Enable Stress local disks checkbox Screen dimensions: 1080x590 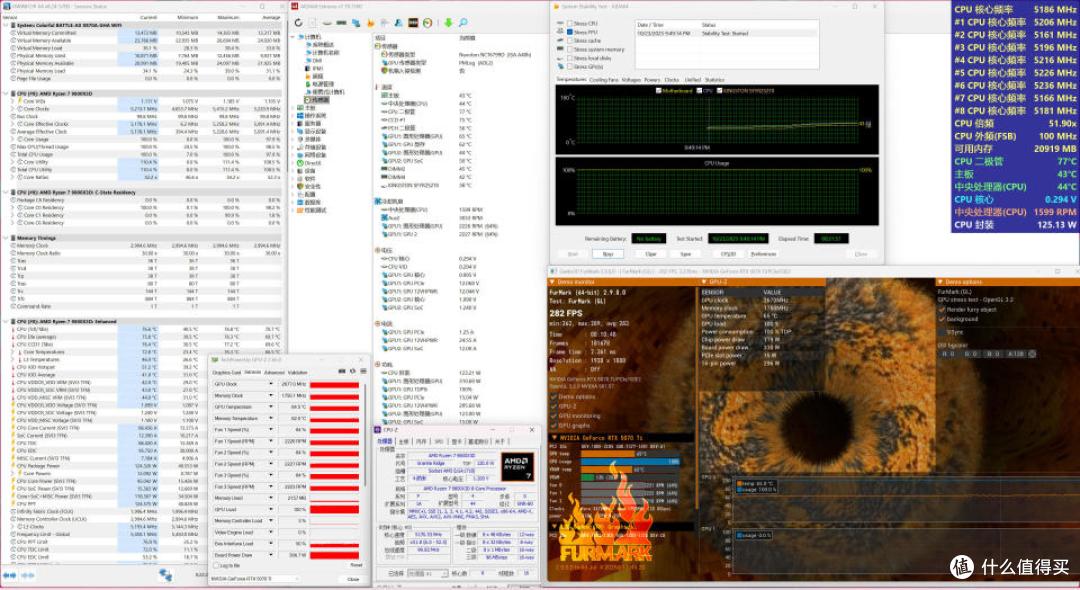coord(570,58)
